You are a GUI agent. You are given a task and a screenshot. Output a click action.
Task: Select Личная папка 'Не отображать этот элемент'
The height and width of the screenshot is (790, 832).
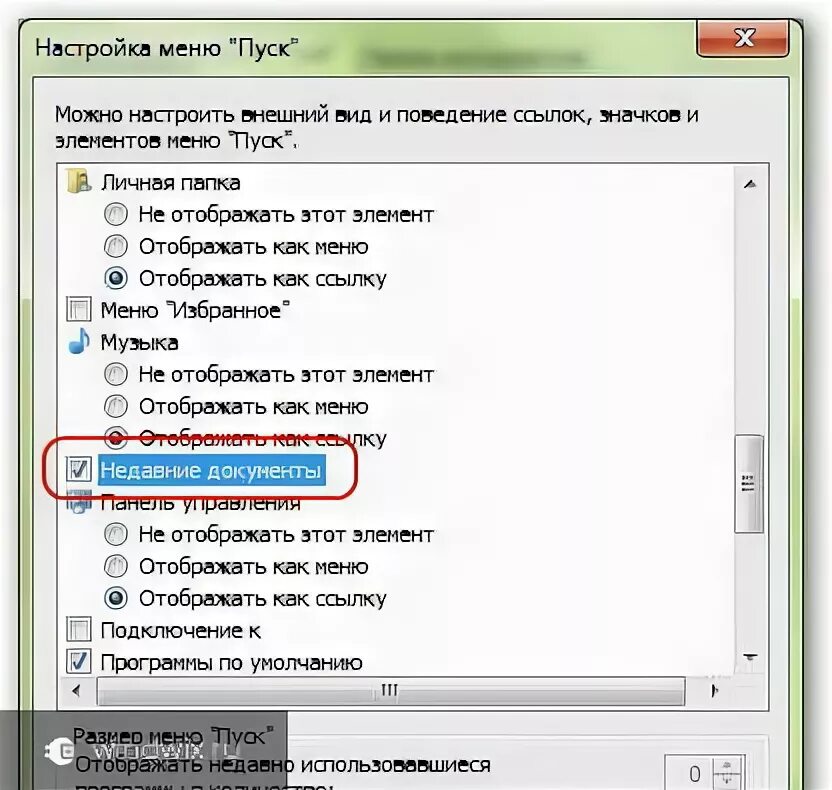pos(116,214)
